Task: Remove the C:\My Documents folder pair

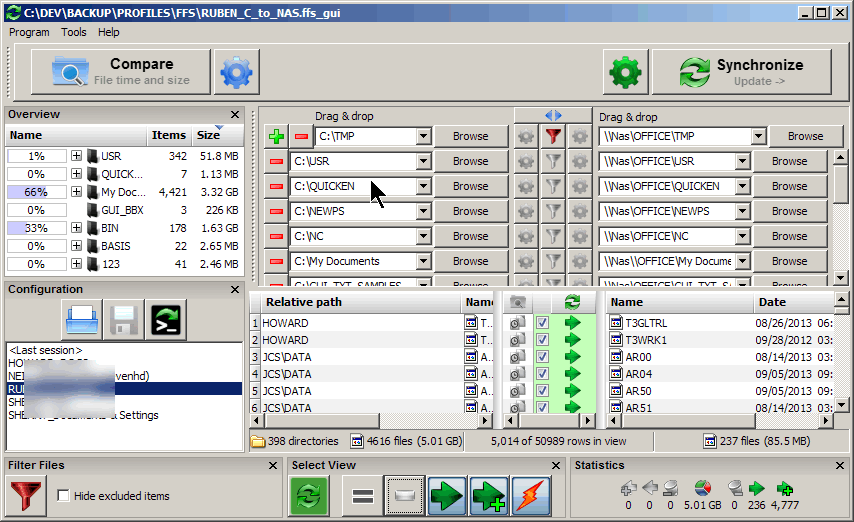Action: click(x=276, y=262)
